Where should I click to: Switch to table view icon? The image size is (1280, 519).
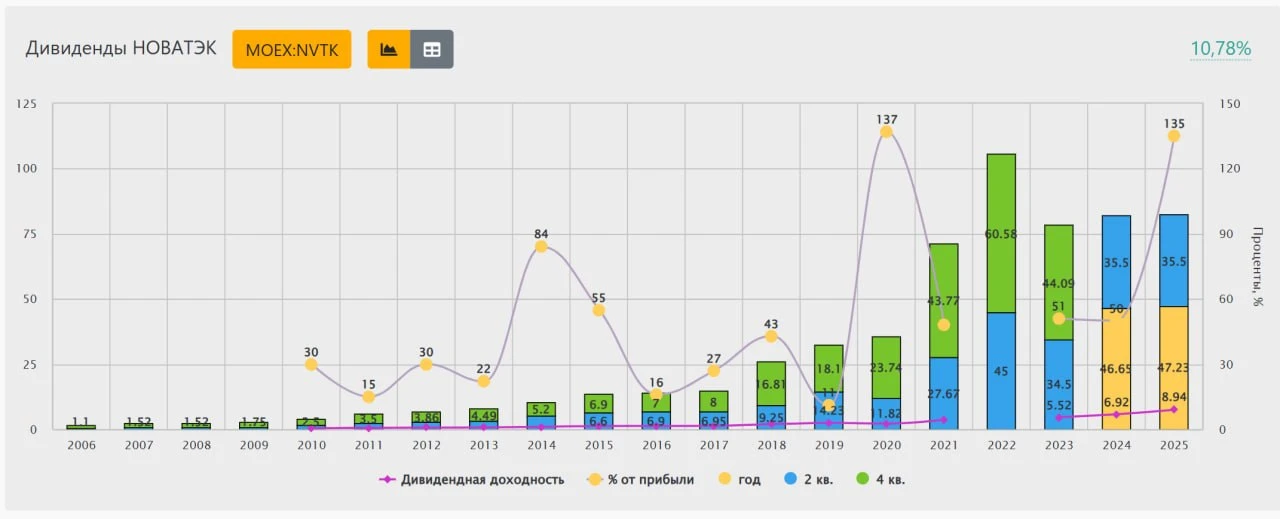[432, 49]
